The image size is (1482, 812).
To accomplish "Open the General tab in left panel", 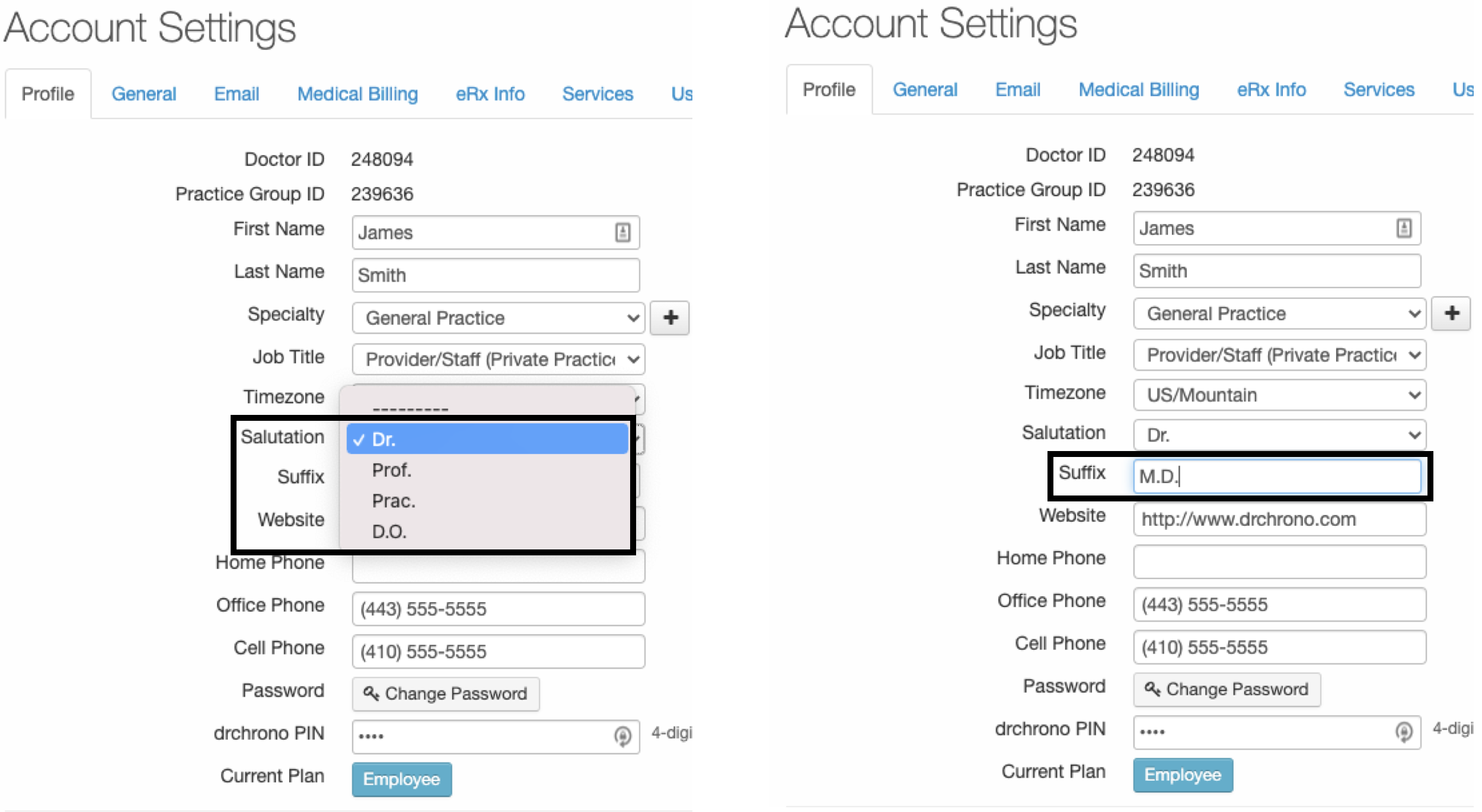I will tap(143, 94).
